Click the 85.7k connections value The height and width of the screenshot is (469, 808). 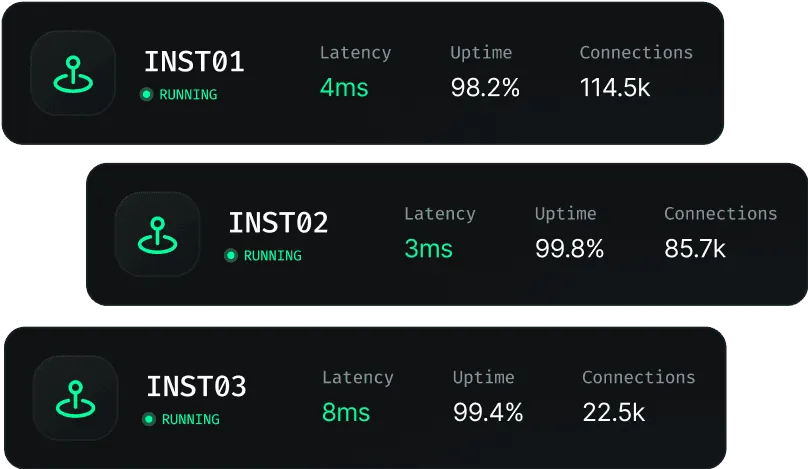coord(695,249)
